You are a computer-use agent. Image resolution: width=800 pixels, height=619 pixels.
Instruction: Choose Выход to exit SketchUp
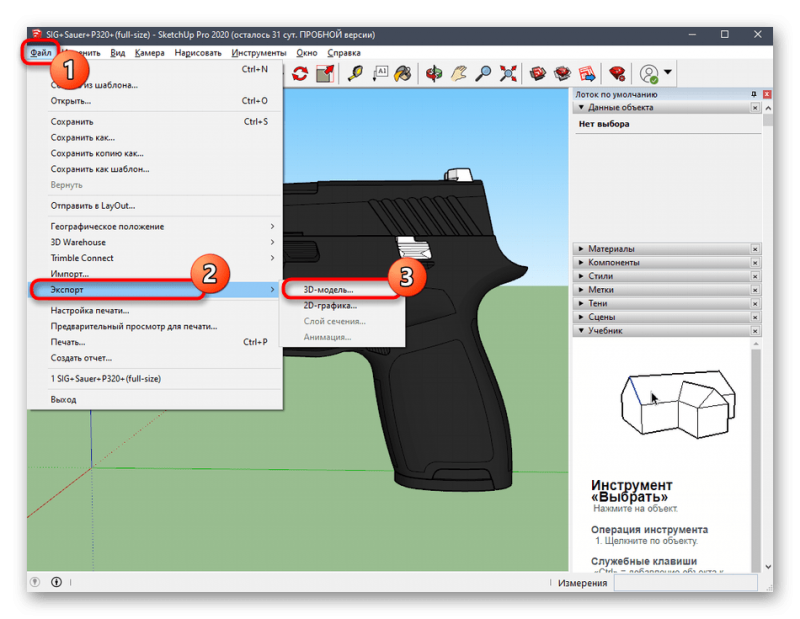[155, 400]
